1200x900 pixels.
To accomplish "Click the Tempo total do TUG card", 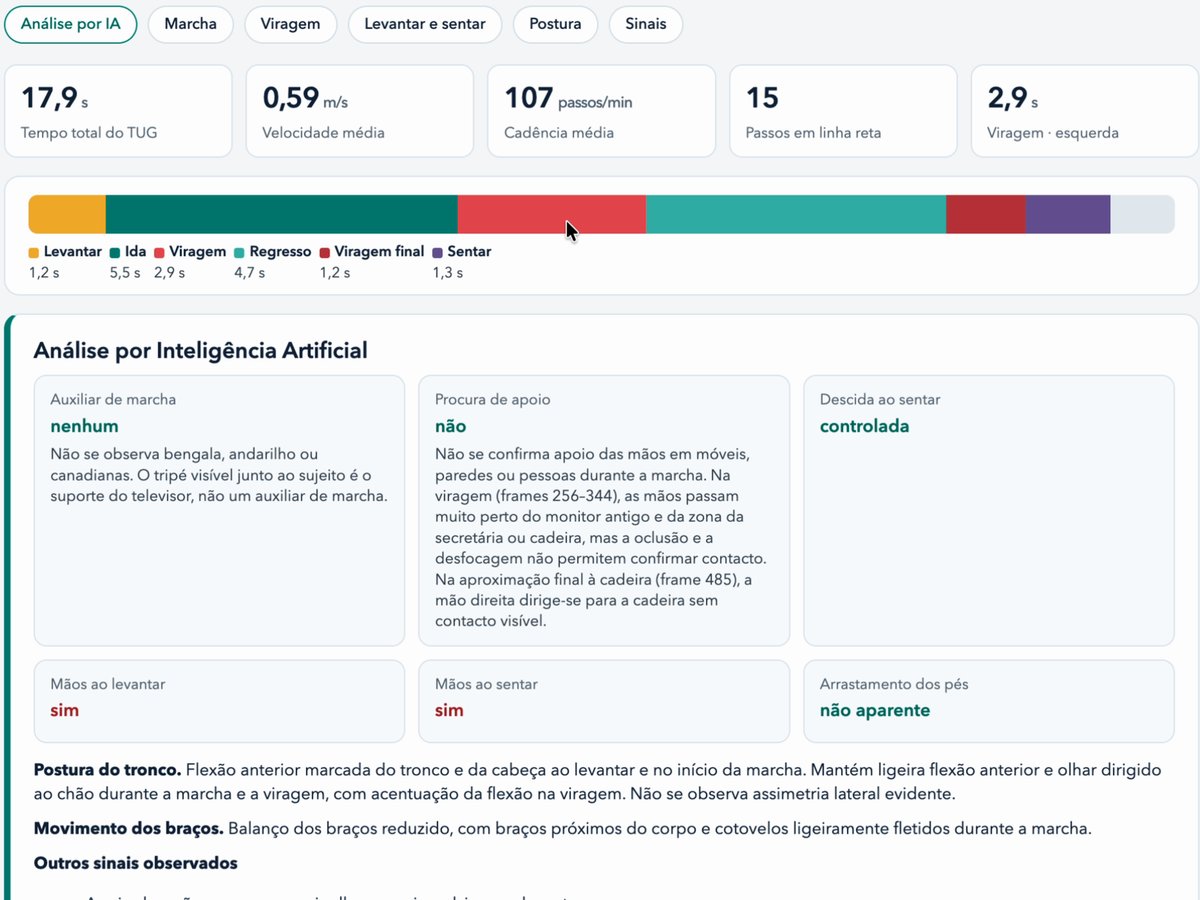I will (118, 111).
